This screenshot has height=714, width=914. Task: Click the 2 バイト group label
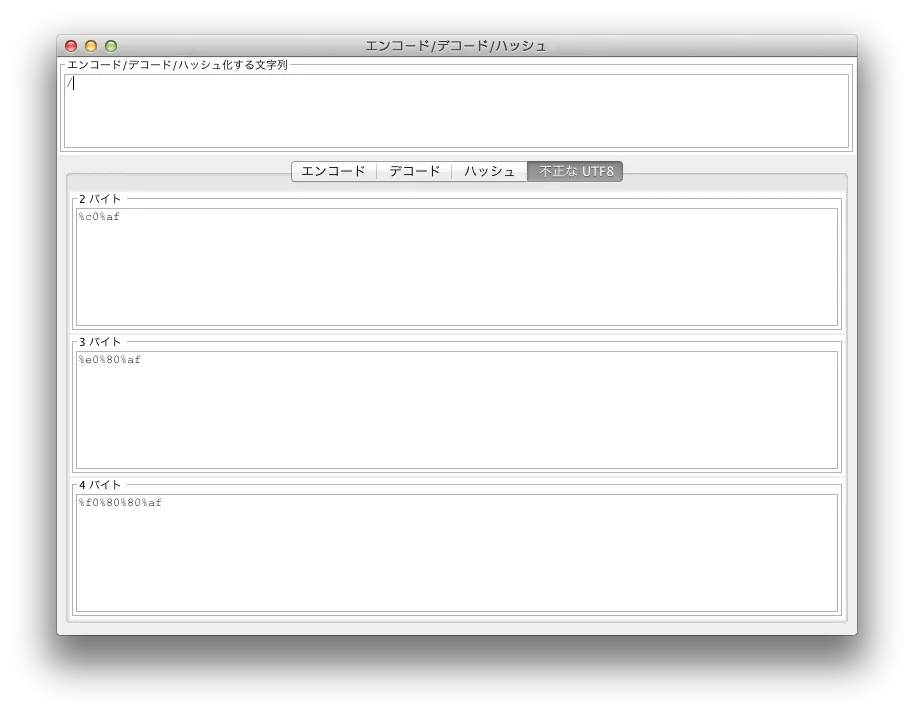[100, 199]
